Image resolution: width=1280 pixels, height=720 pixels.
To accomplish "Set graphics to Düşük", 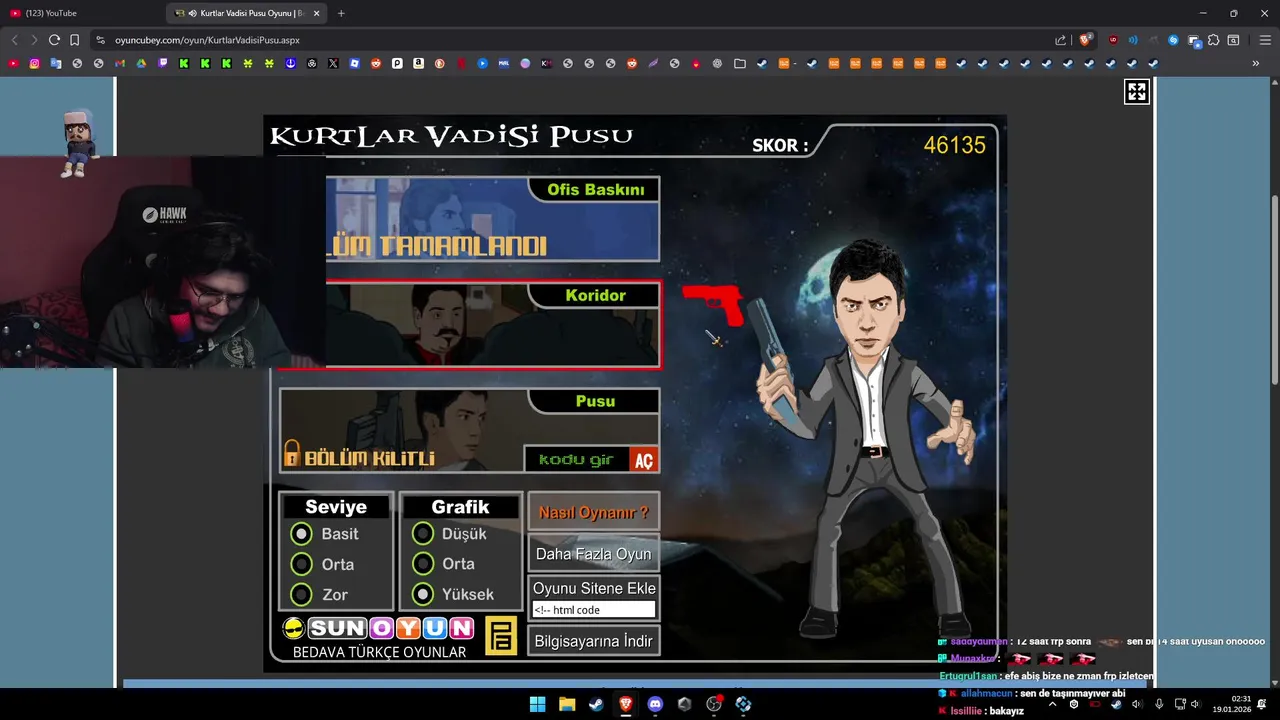I will click(x=423, y=534).
